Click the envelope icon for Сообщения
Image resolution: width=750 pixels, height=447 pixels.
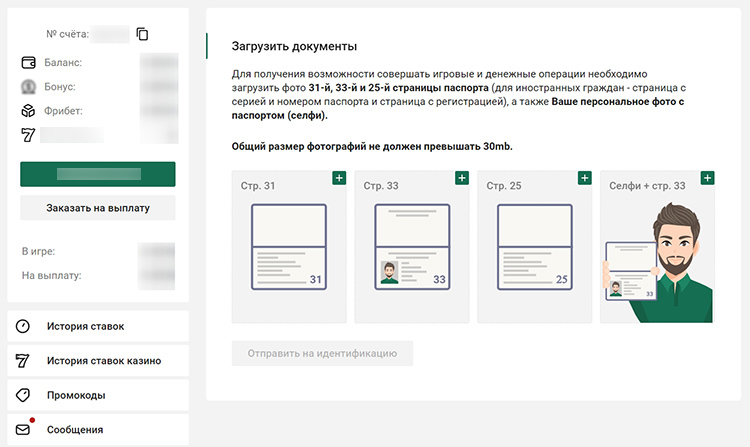pos(22,429)
